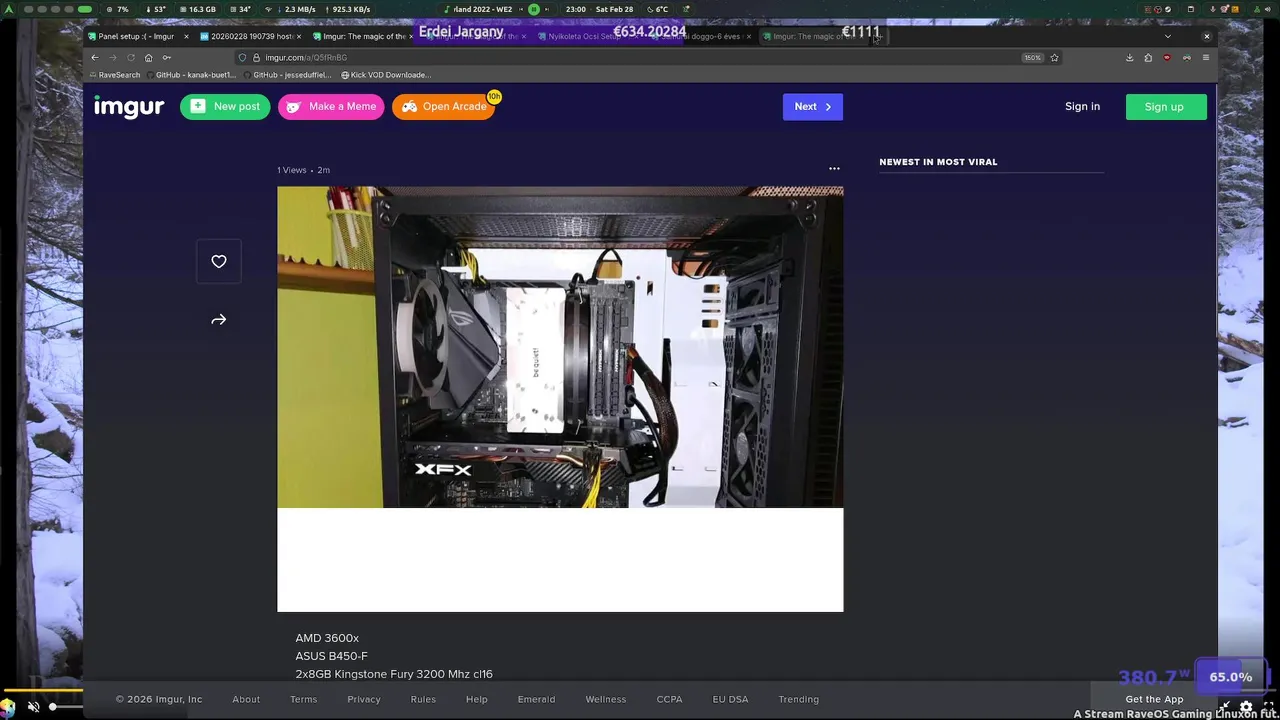Open the Make a Meme page
The width and height of the screenshot is (1280, 720).
point(331,107)
